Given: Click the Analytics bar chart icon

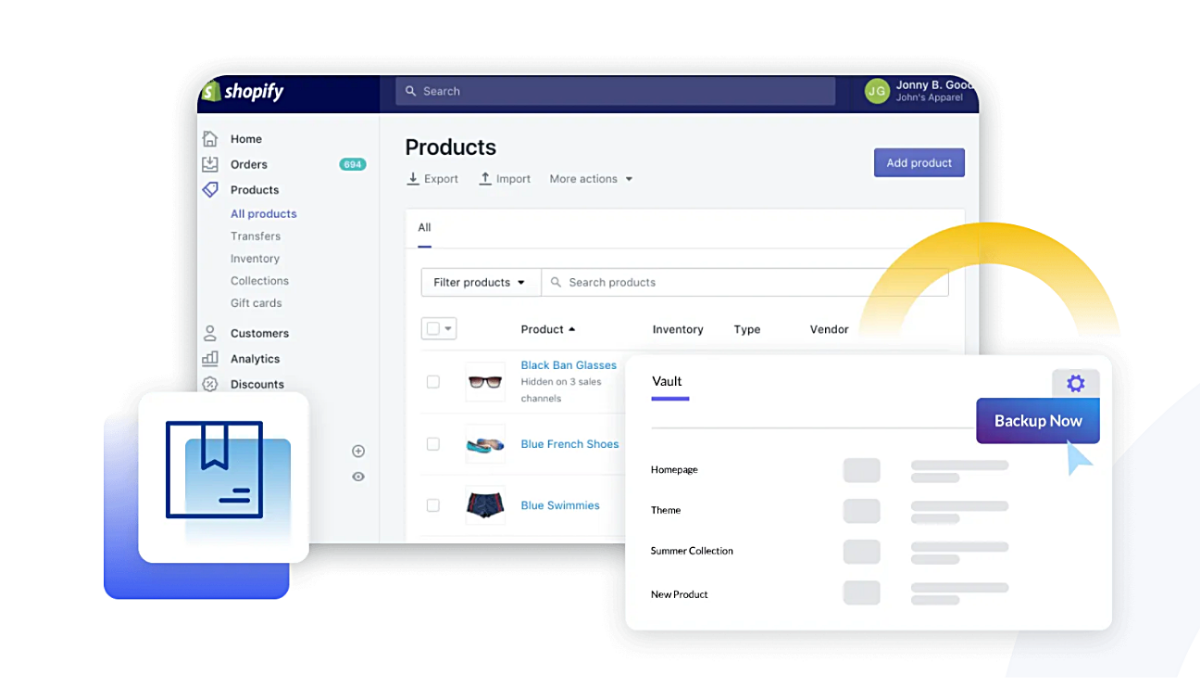Looking at the screenshot, I should (210, 358).
